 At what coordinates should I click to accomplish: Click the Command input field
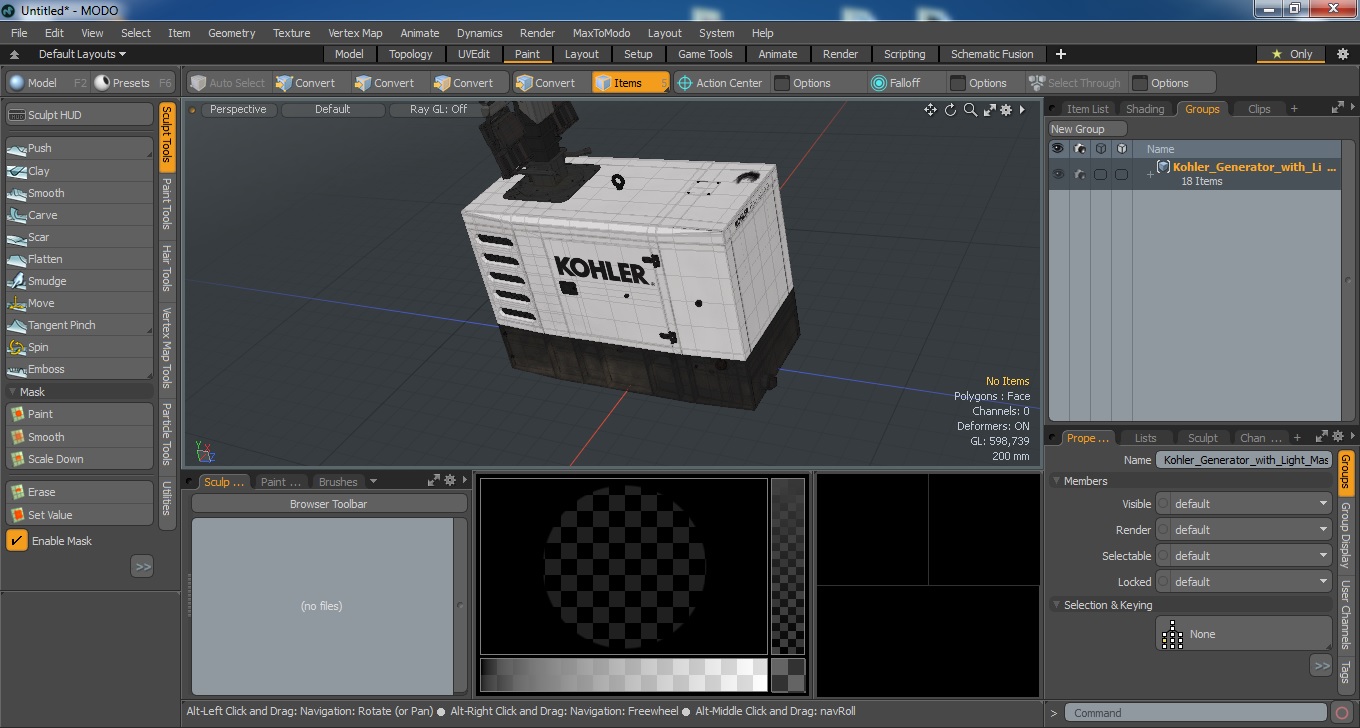[x=1197, y=713]
